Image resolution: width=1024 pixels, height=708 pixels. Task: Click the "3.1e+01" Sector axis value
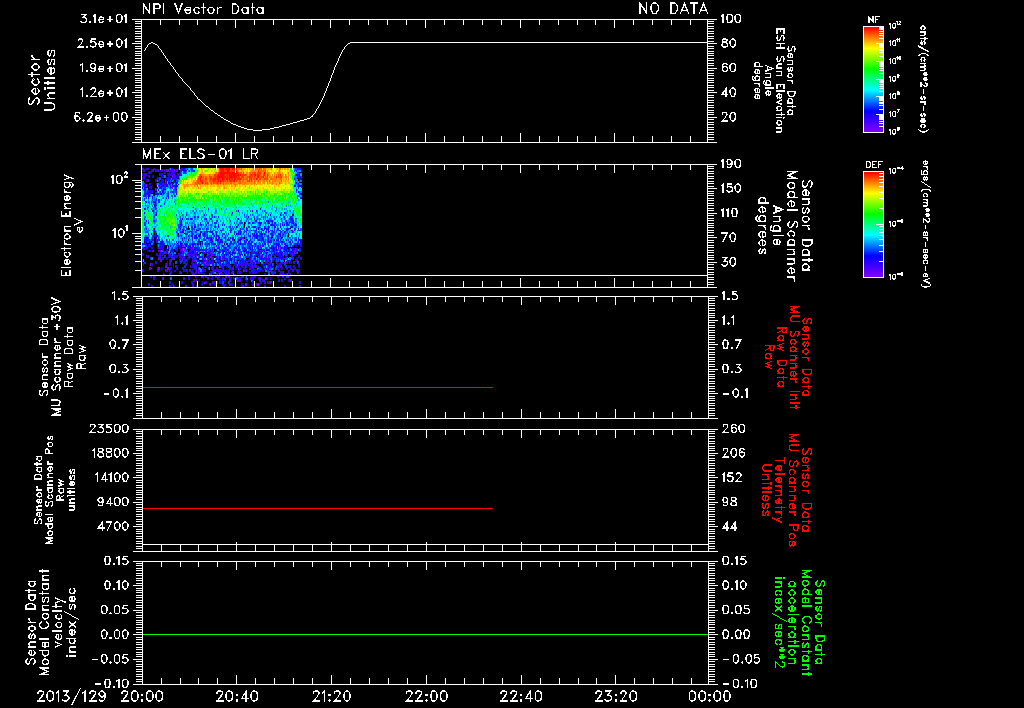tap(103, 18)
